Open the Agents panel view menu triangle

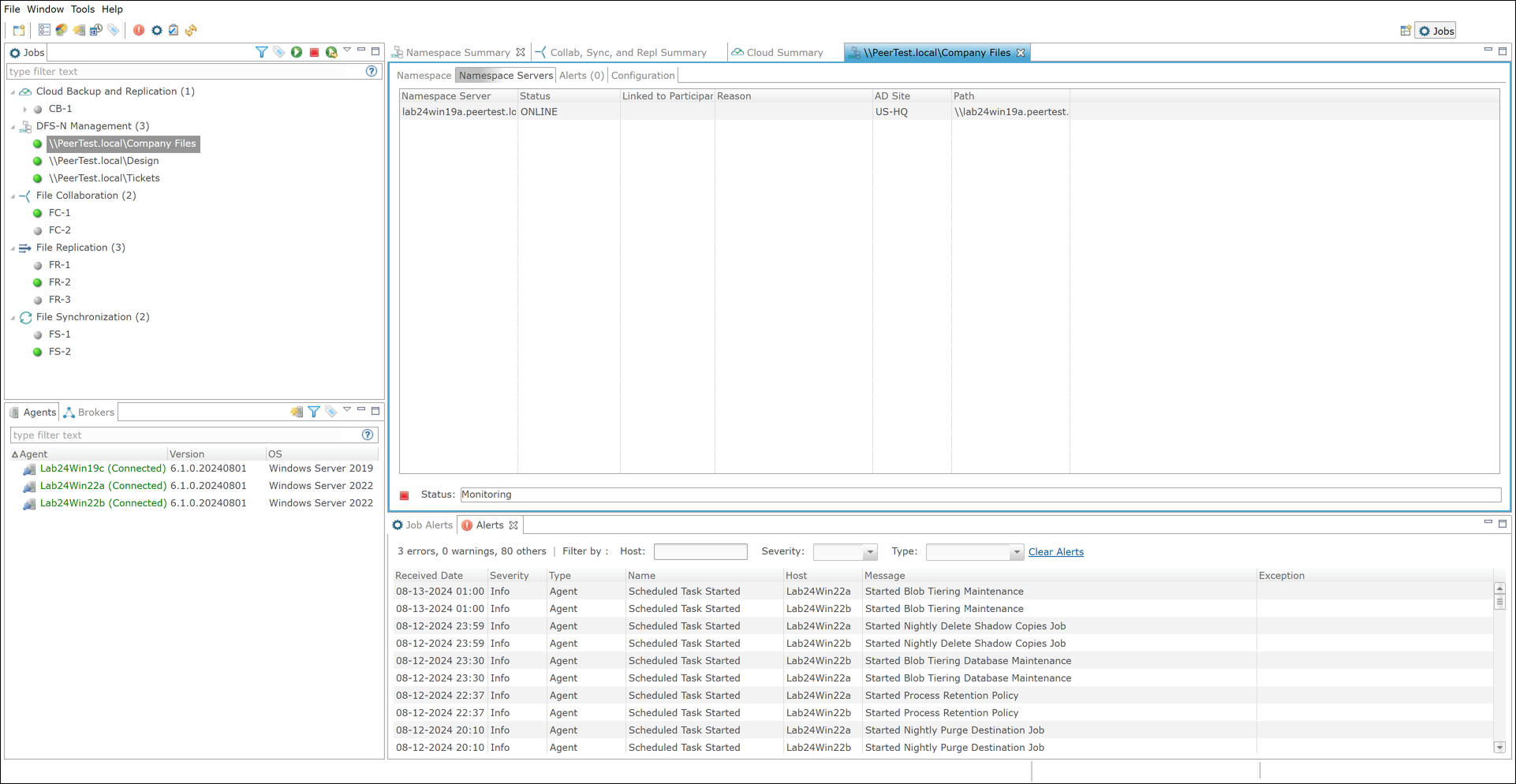[347, 410]
